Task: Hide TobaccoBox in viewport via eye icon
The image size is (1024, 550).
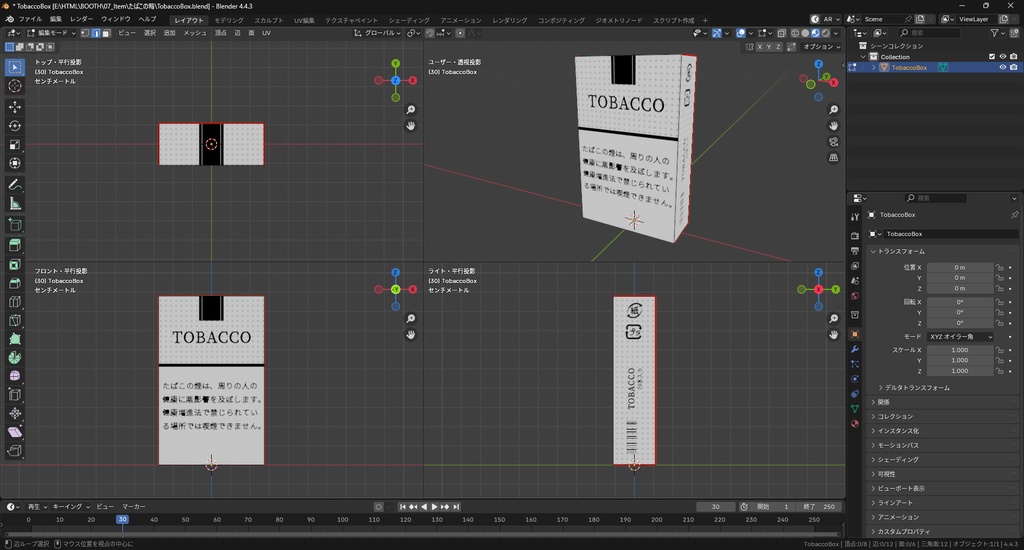Action: (1003, 68)
